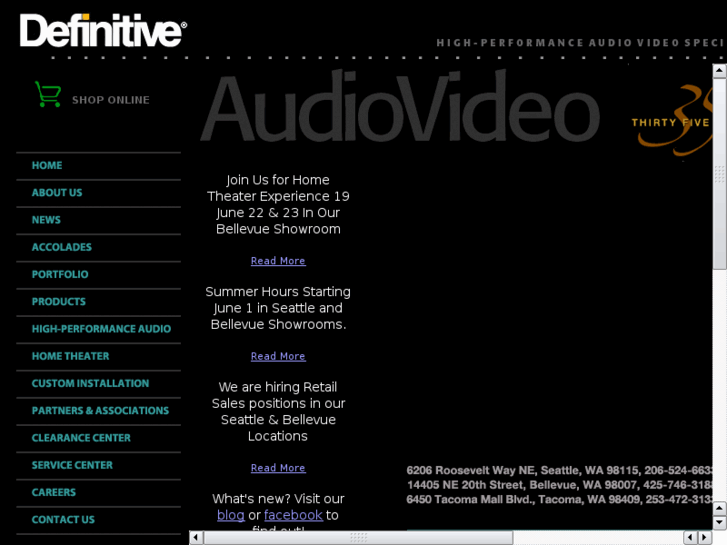The height and width of the screenshot is (545, 727).
Task: Click the green shopping cart icon
Action: coord(48,94)
